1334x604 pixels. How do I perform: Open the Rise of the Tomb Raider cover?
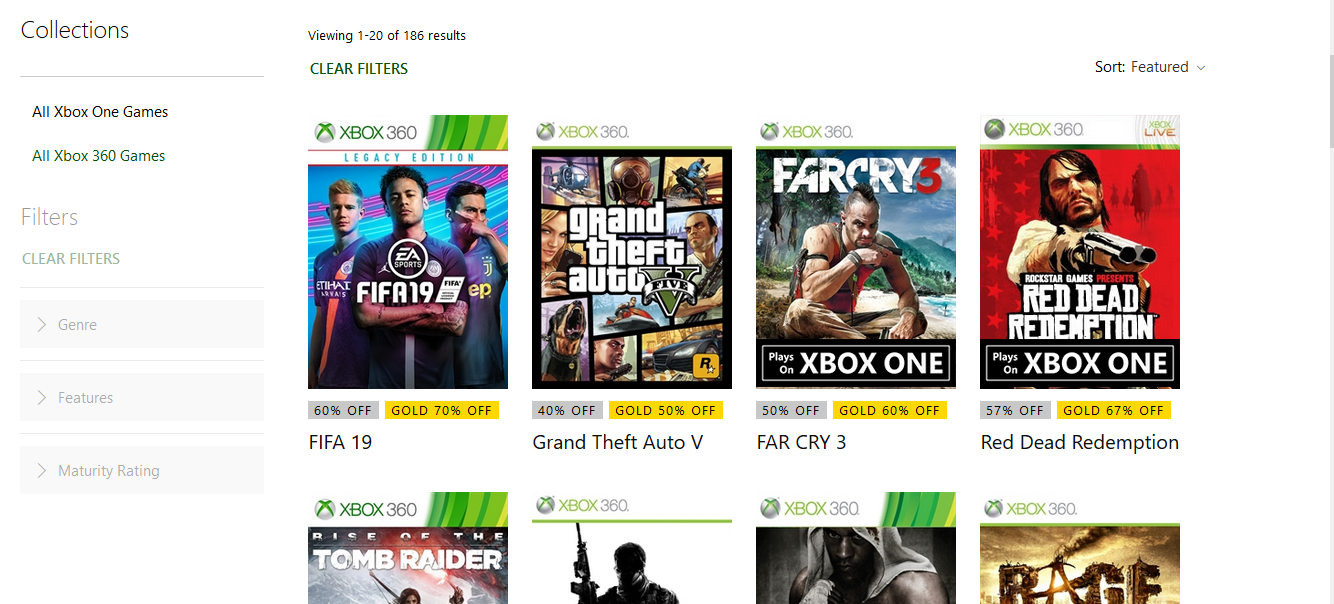tap(408, 548)
